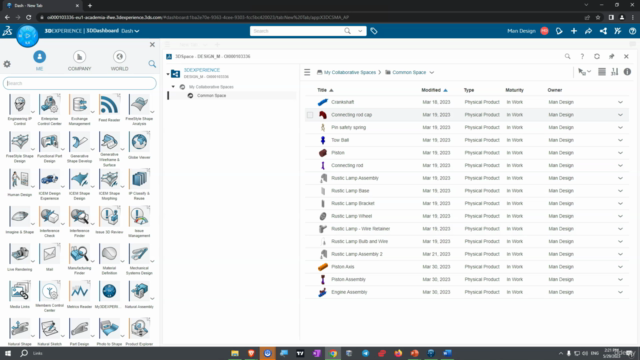This screenshot has height=360, width=640.
Task: Sort the list by Title header
Action: pos(322,90)
